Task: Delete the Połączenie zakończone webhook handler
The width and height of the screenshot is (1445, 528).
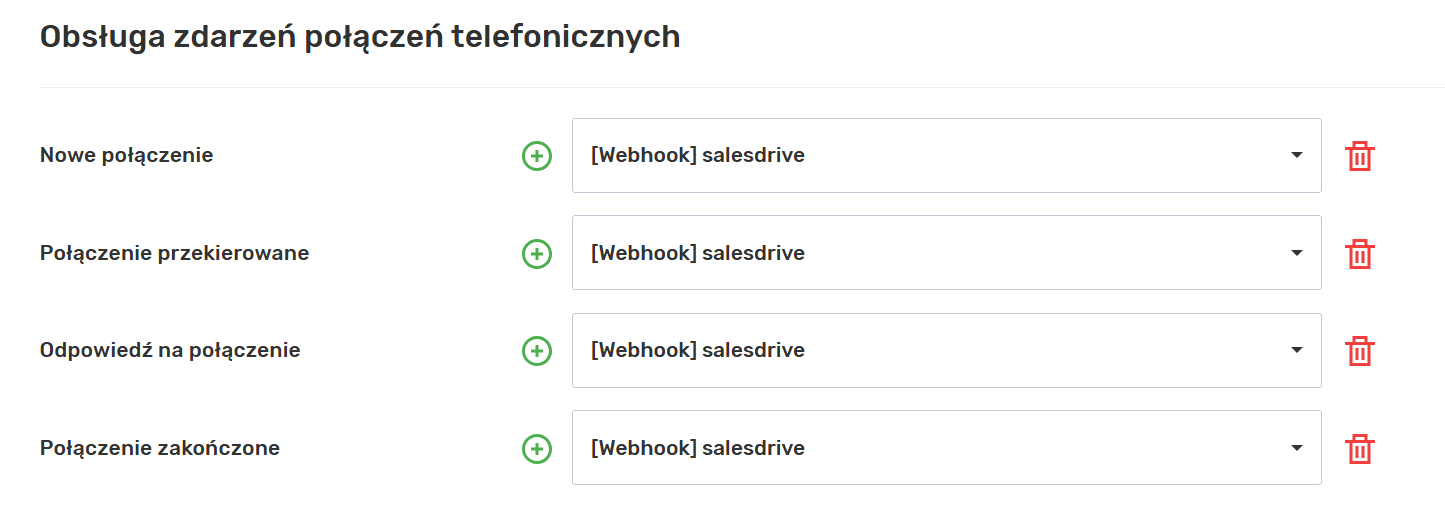Action: pos(1359,449)
